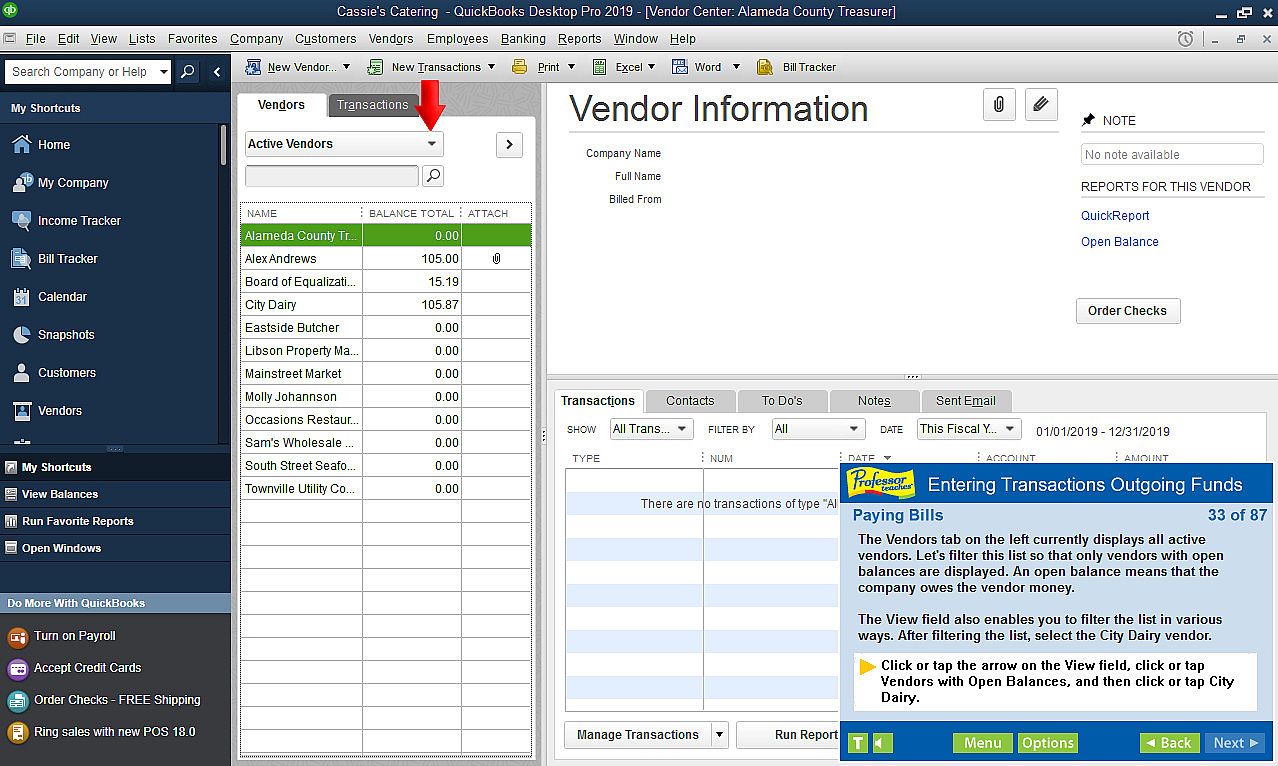Click the vendor search magnifier button
Screen dimensions: 1278x766
pos(433,176)
